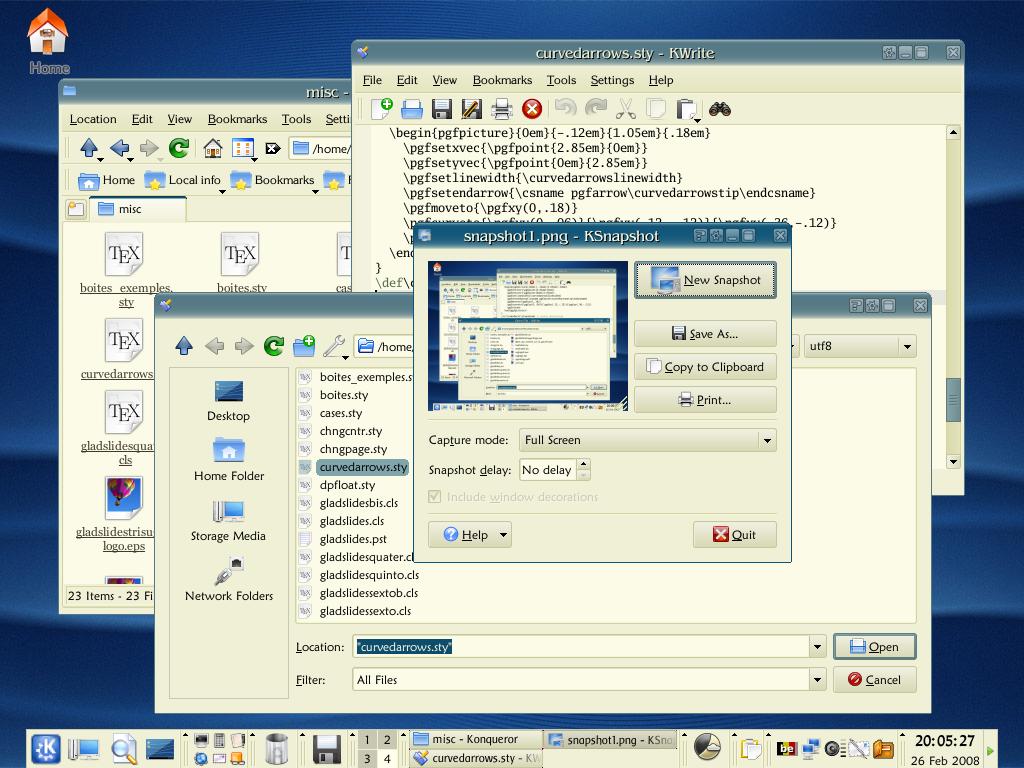Viewport: 1024px width, 768px height.
Task: Select gladslides.pst in the file list
Action: (x=353, y=539)
